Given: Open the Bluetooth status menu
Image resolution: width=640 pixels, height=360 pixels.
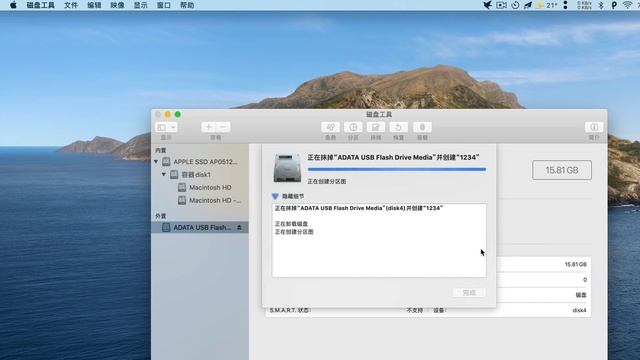Looking at the screenshot, I should pos(601,5).
